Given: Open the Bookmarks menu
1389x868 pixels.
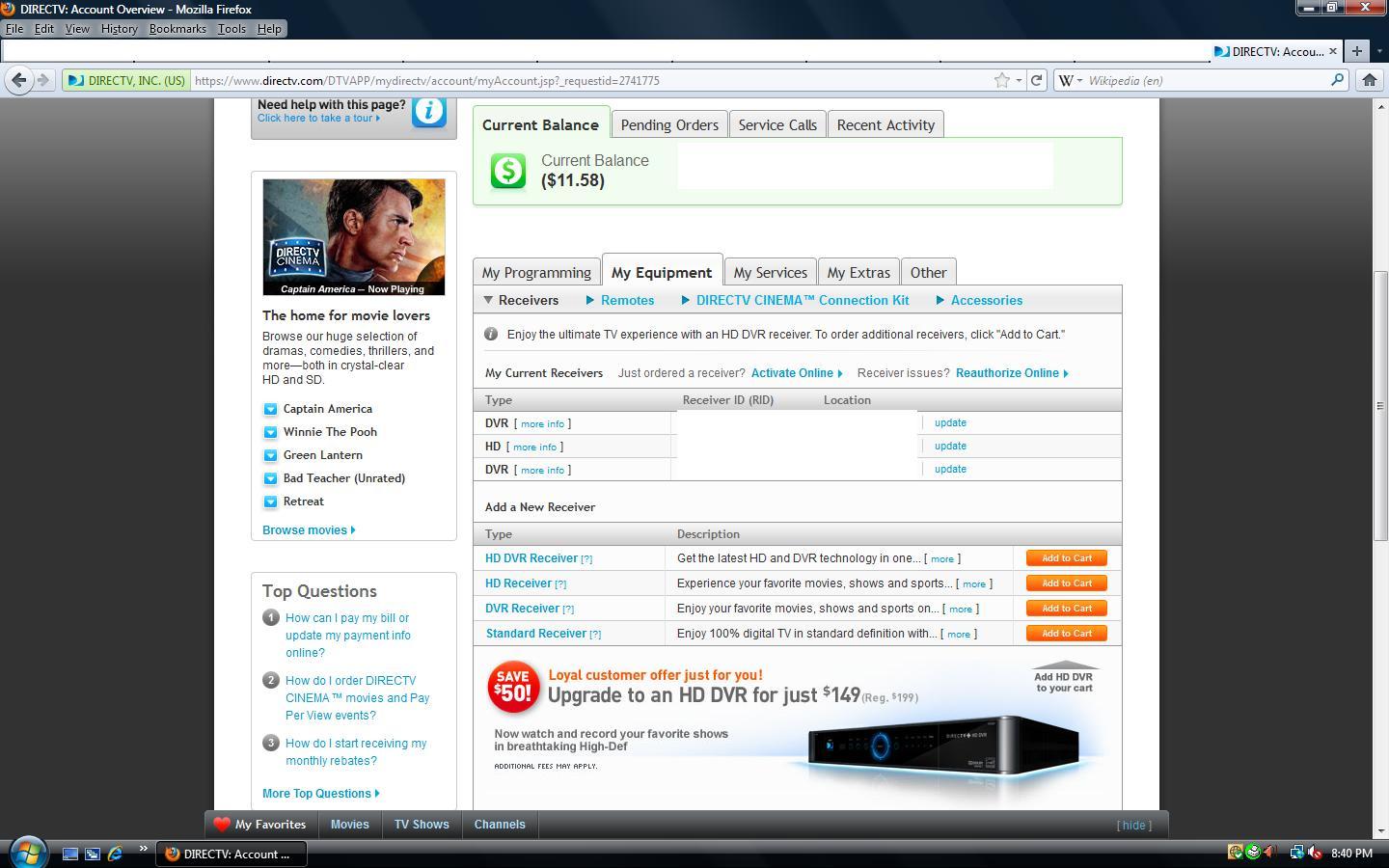Looking at the screenshot, I should tap(177, 29).
